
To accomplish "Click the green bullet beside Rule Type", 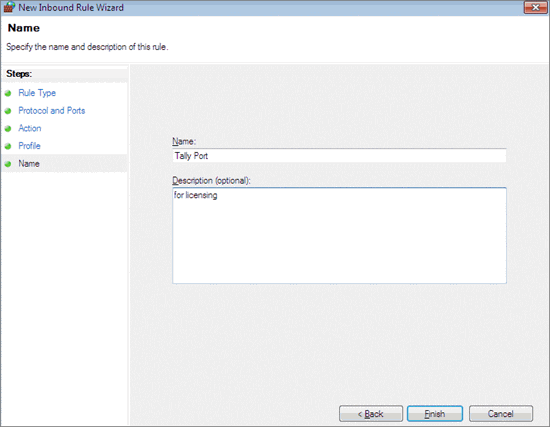I will (x=8, y=93).
